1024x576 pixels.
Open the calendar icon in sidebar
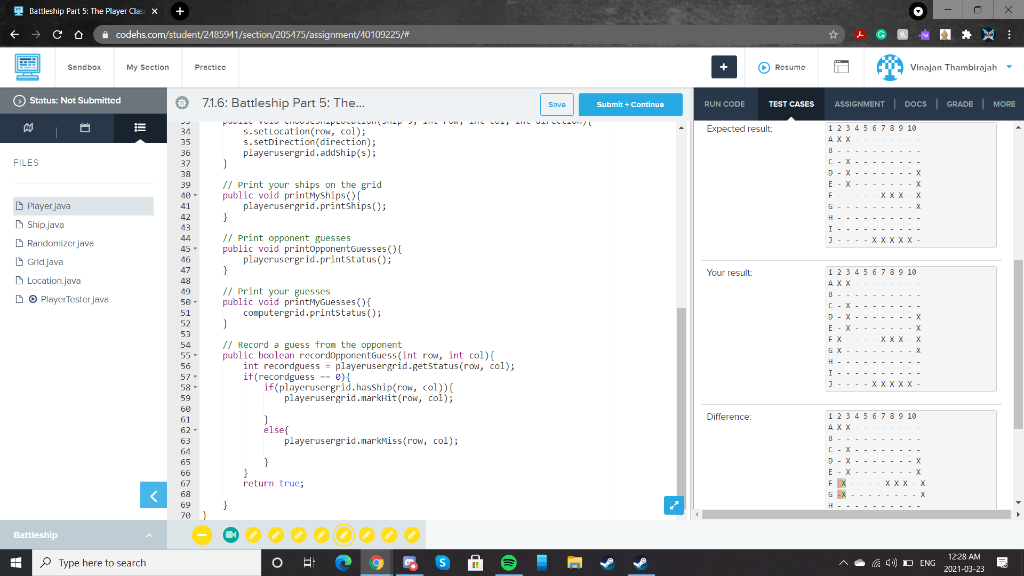(85, 127)
